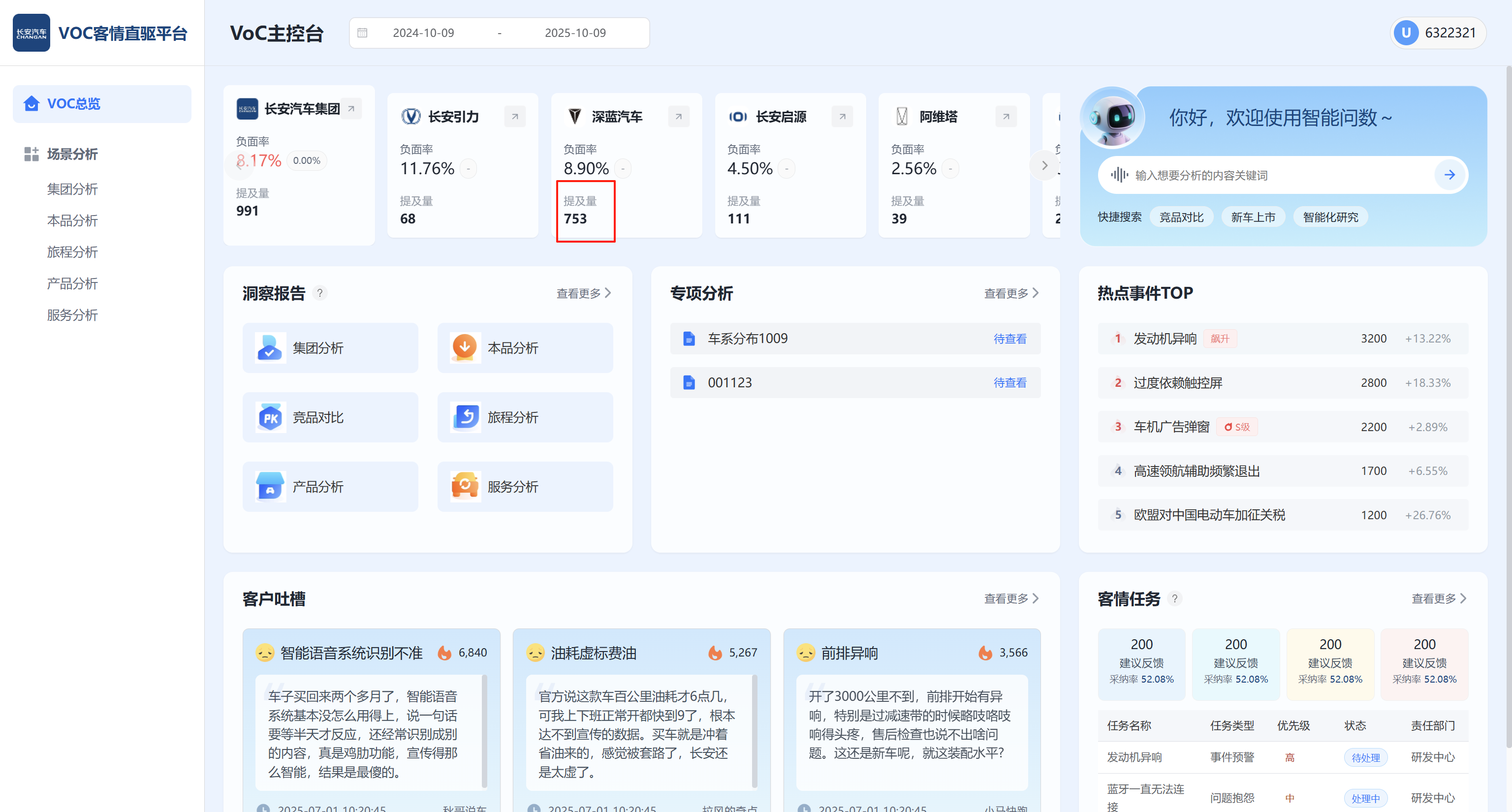Open 深蓝汽车 card arrow icon

click(678, 116)
